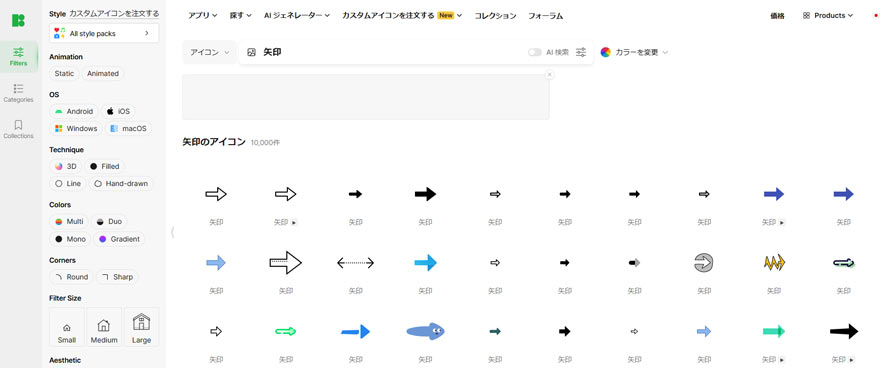
Task: Open the アイコン type dropdown
Action: [209, 52]
